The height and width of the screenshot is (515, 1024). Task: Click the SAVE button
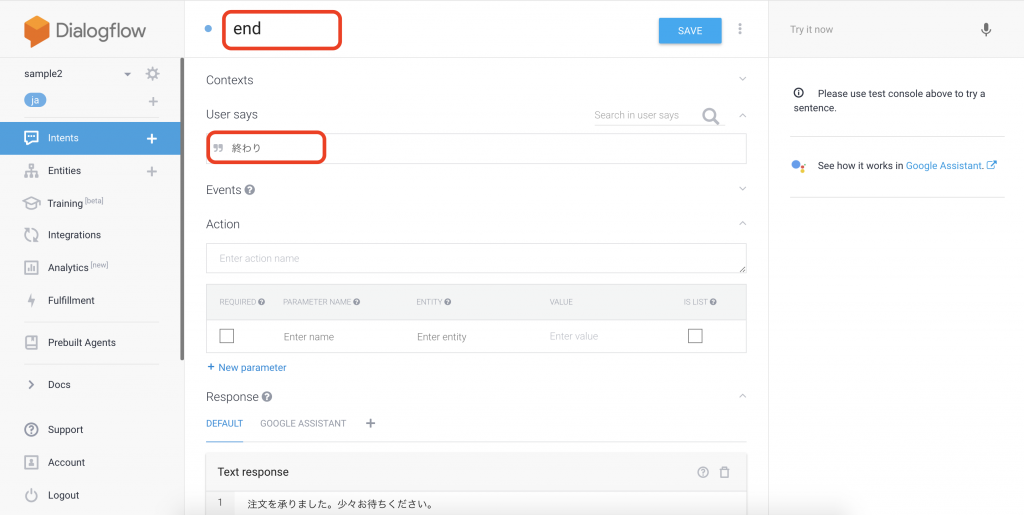coord(690,31)
